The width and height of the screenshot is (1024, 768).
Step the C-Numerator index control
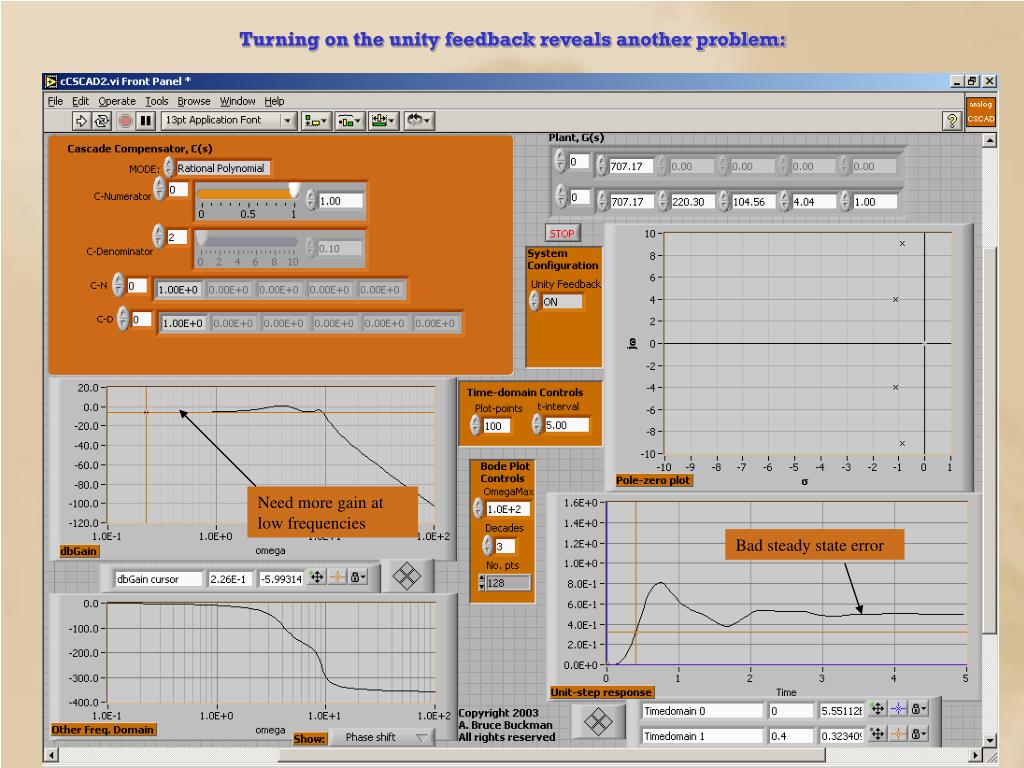click(159, 189)
